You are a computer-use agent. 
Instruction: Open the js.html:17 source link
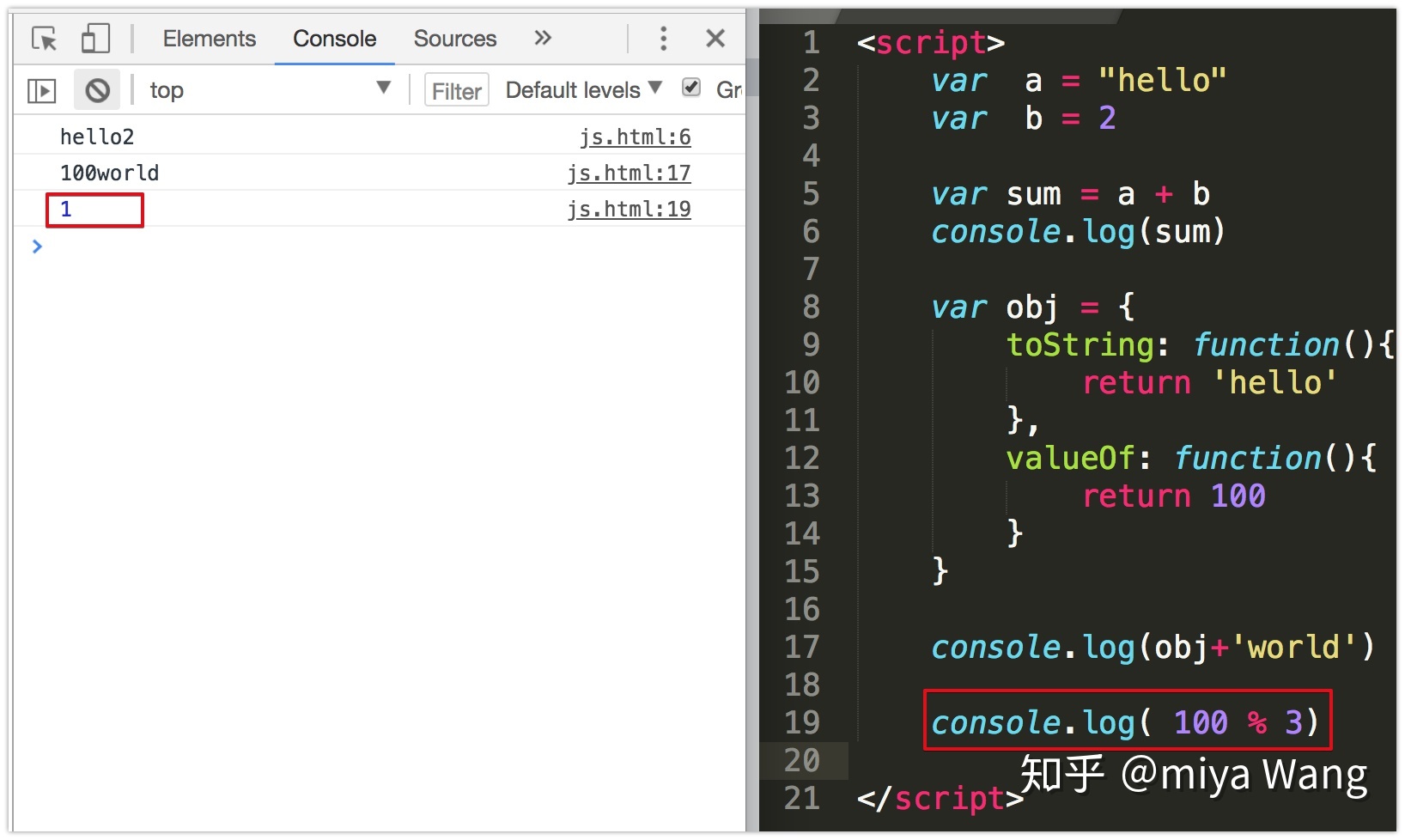click(x=630, y=173)
